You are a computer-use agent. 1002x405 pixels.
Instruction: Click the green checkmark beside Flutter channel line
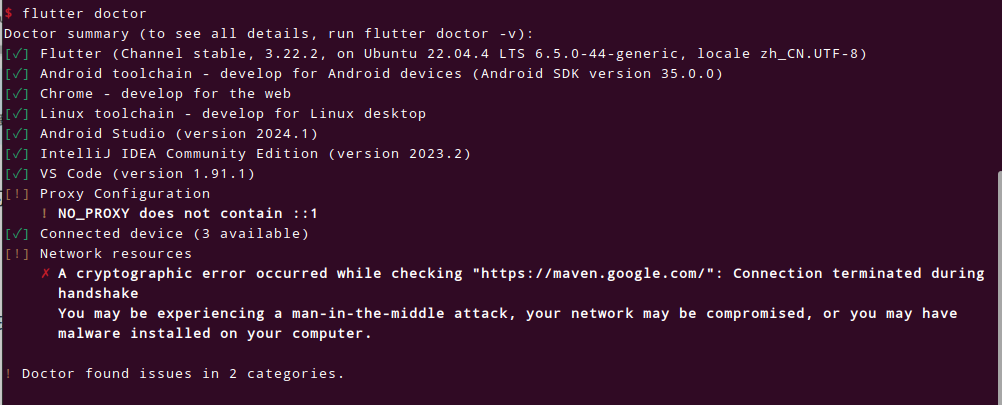tap(17, 54)
